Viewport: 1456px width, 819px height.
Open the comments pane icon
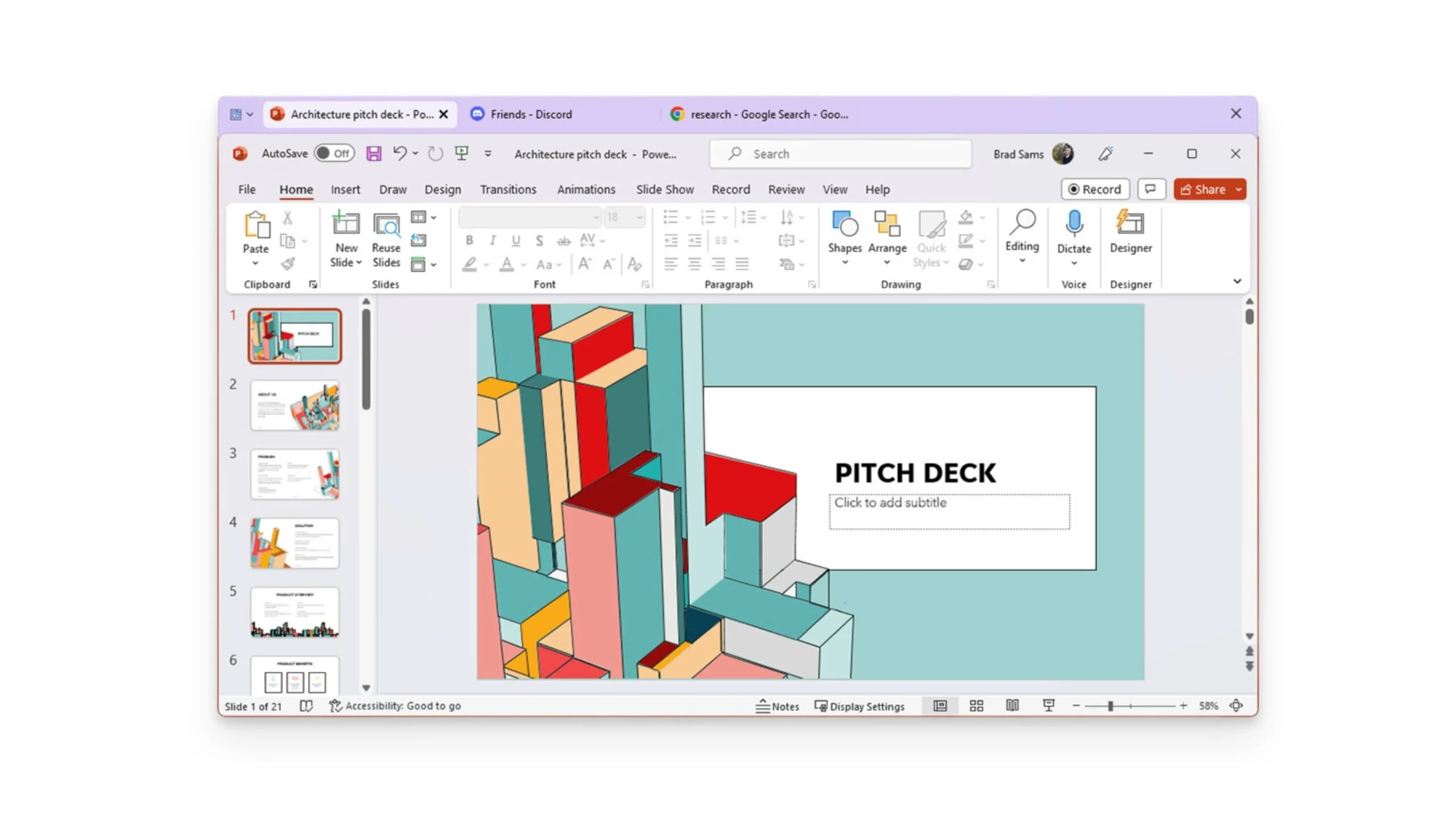(x=1151, y=189)
